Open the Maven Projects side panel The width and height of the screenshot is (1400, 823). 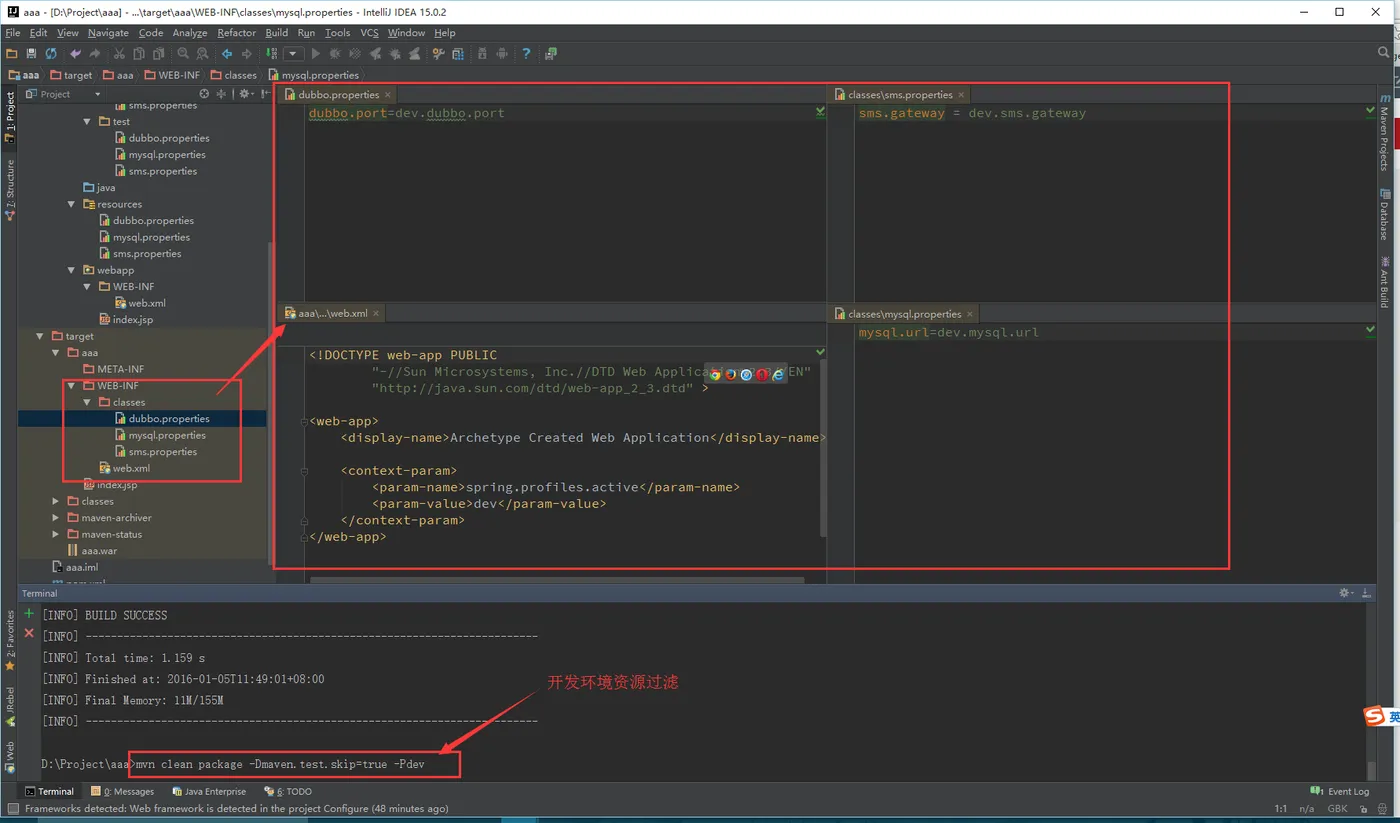pos(1385,131)
